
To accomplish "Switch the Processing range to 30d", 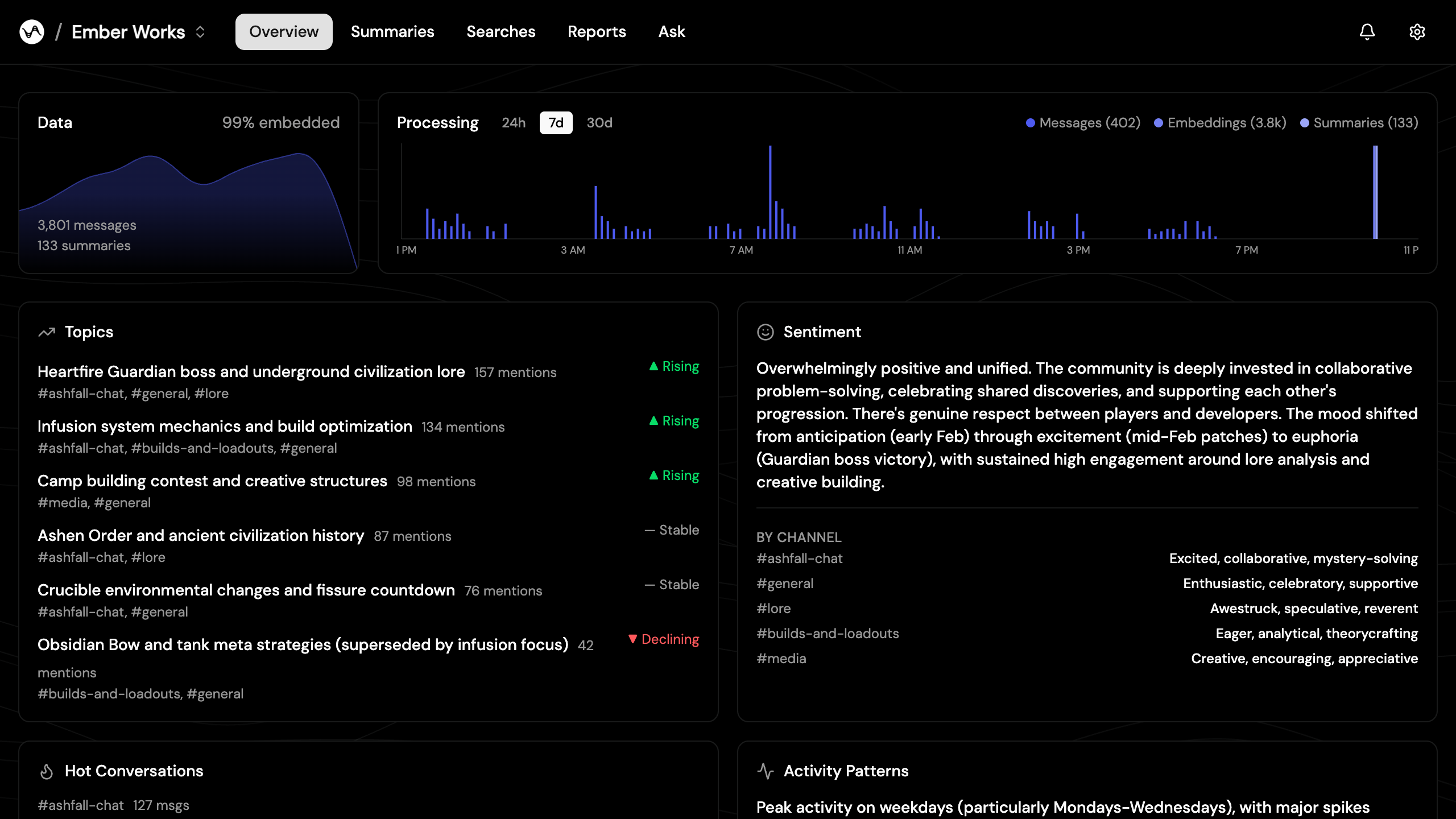I will tap(599, 123).
